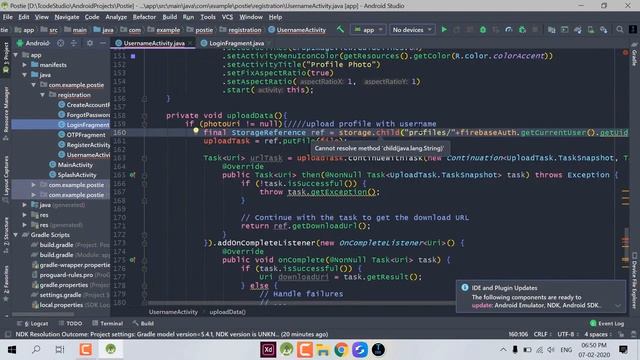
Task: Click red error indicator atop editor
Action: (x=625, y=53)
